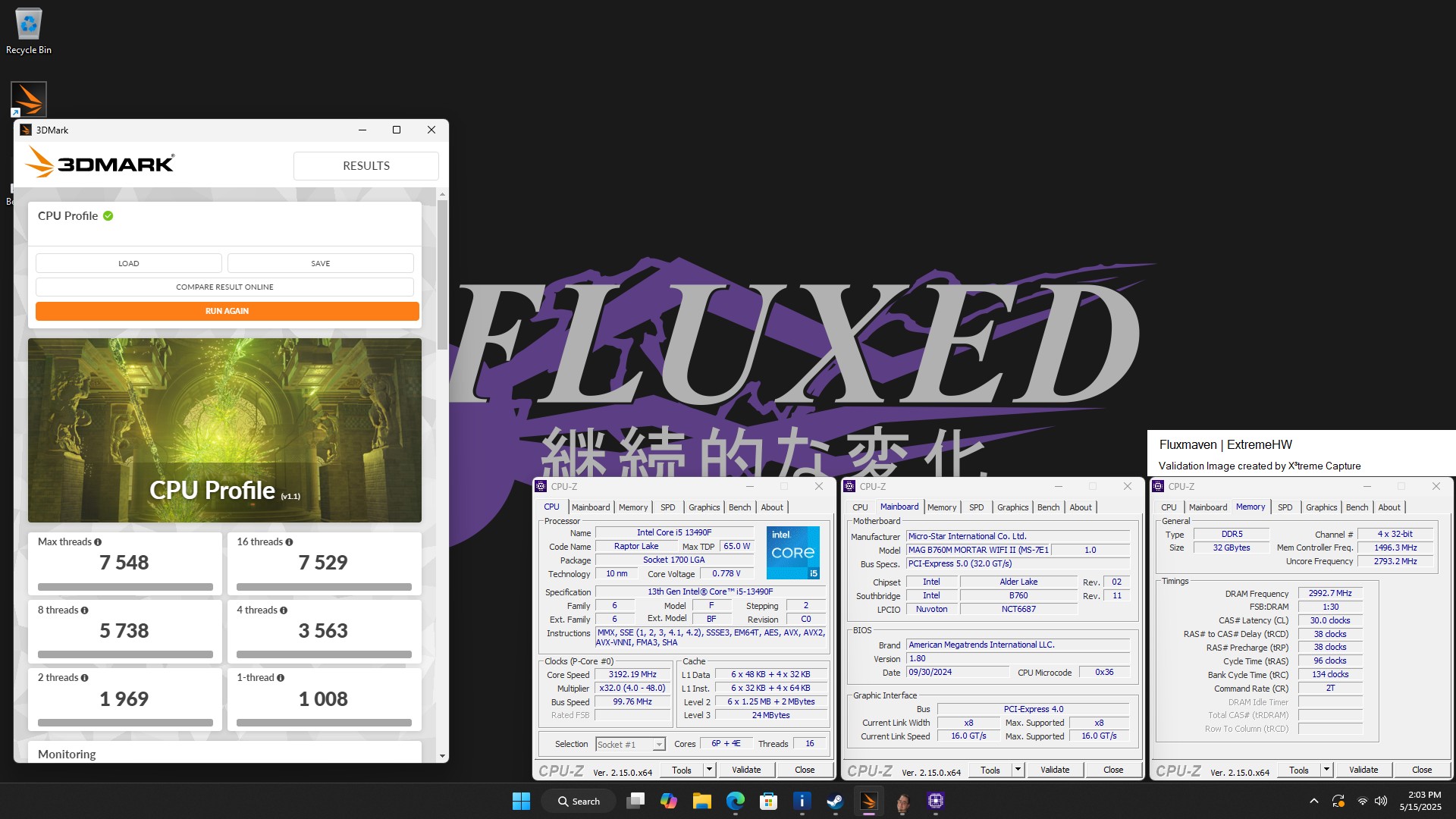Open the 3DMark desktop shortcut icon
This screenshot has width=1456, height=819.
tap(29, 99)
